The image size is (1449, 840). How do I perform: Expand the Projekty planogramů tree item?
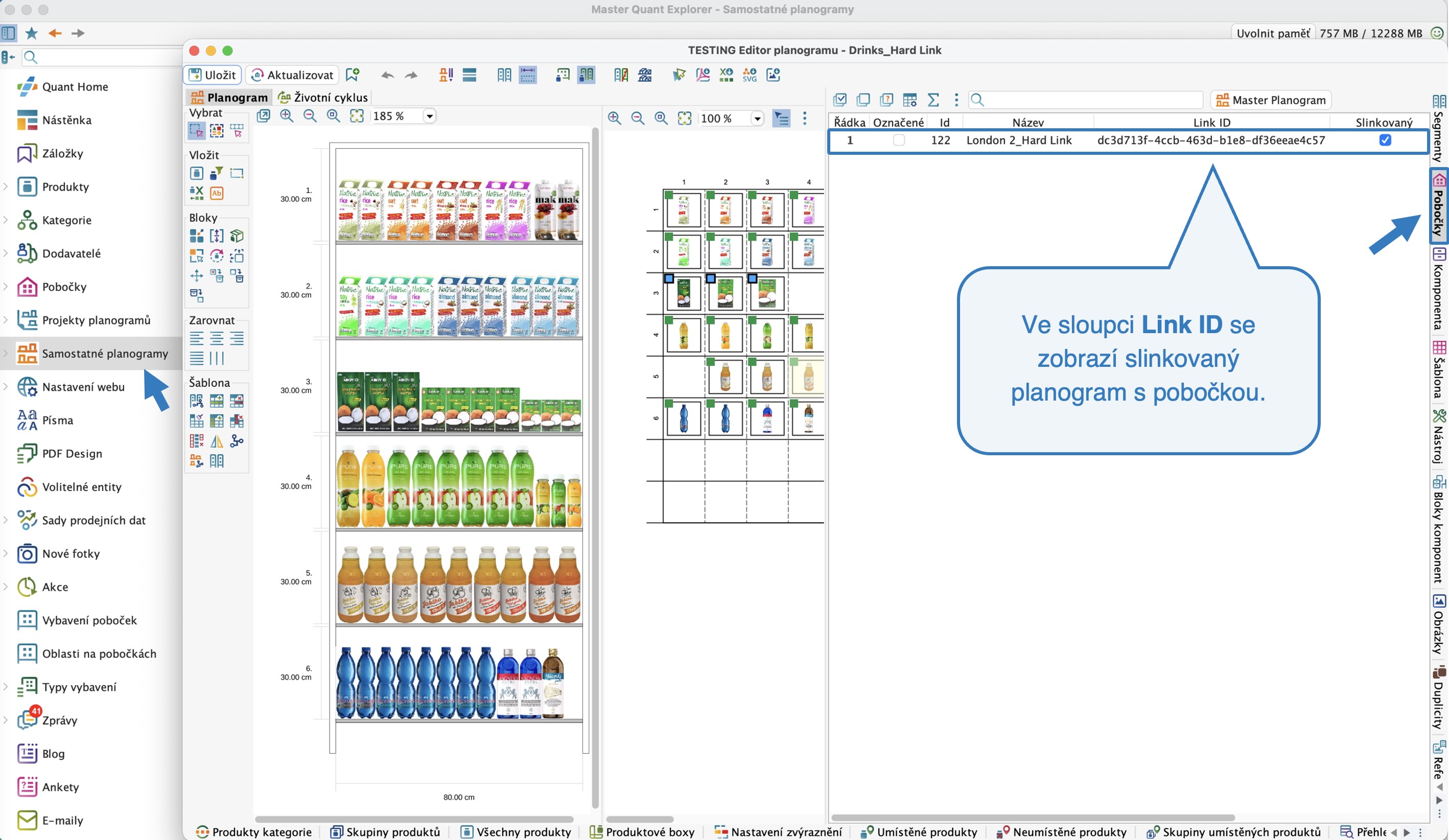click(6, 320)
